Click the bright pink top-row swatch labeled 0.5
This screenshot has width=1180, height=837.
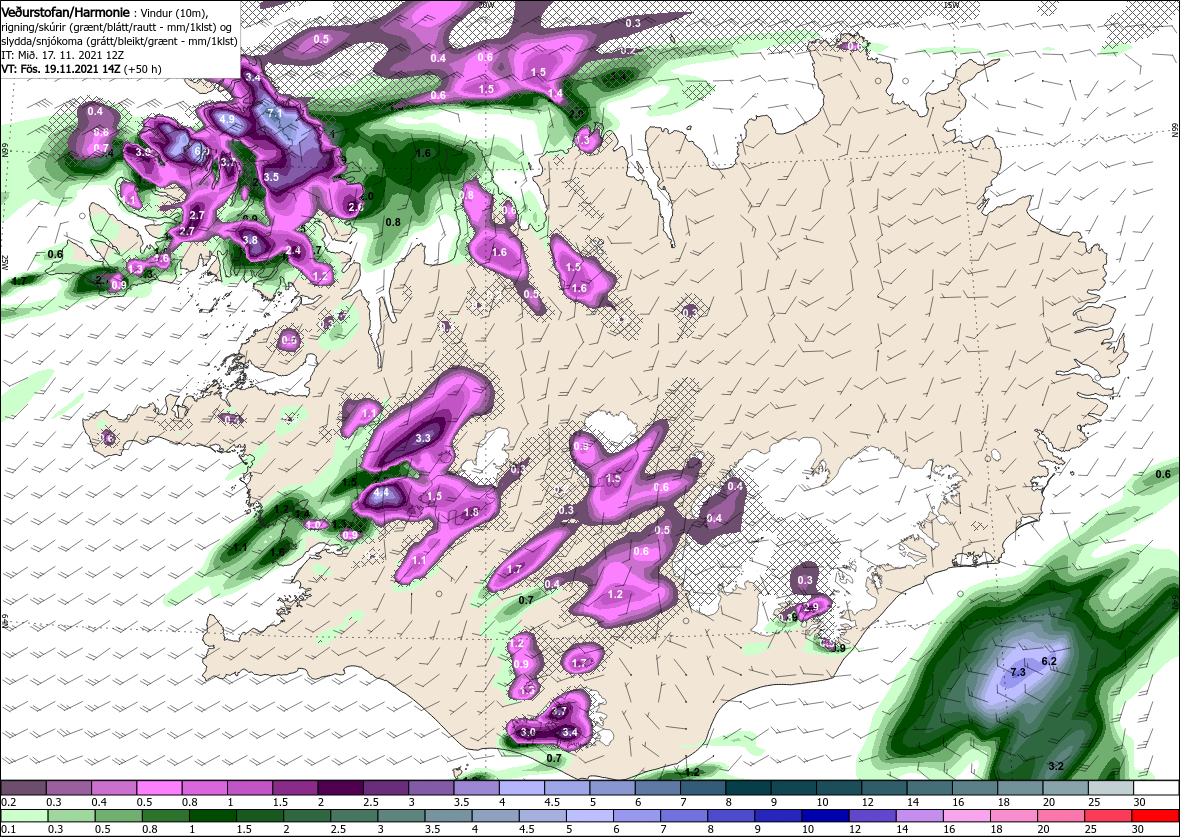pyautogui.click(x=159, y=788)
